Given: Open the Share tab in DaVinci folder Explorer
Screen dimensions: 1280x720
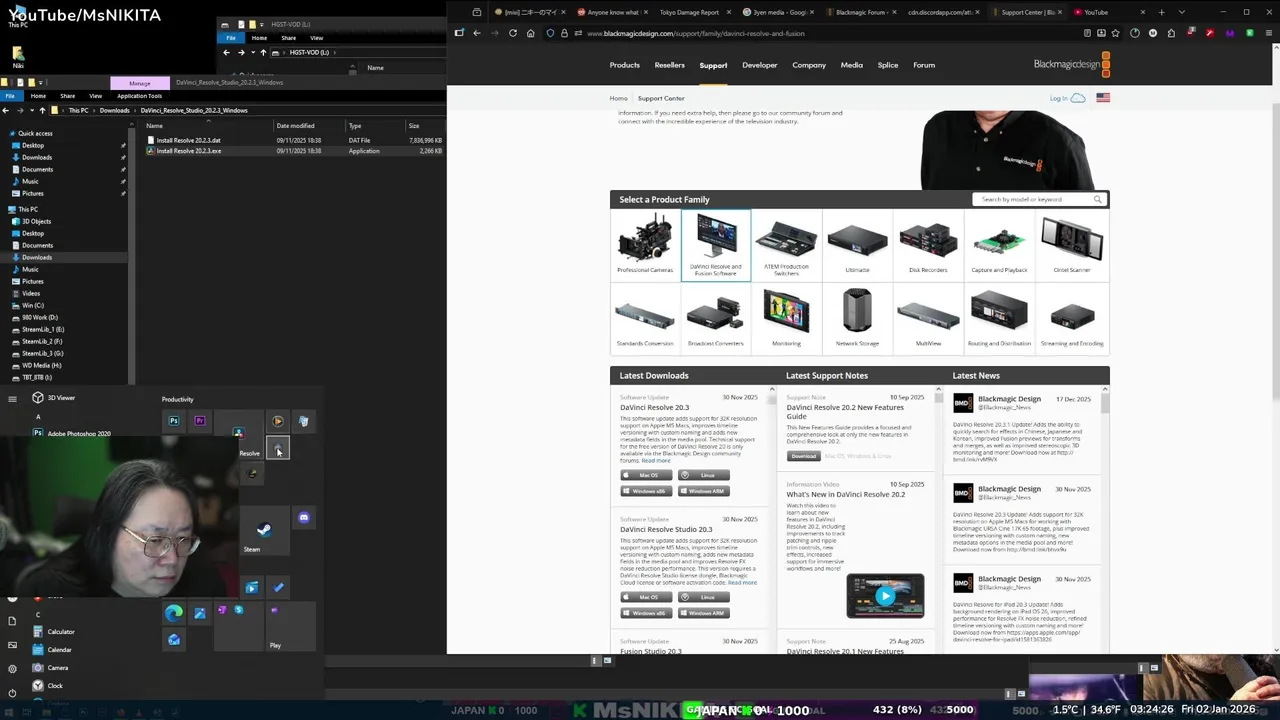Looking at the screenshot, I should pos(67,96).
